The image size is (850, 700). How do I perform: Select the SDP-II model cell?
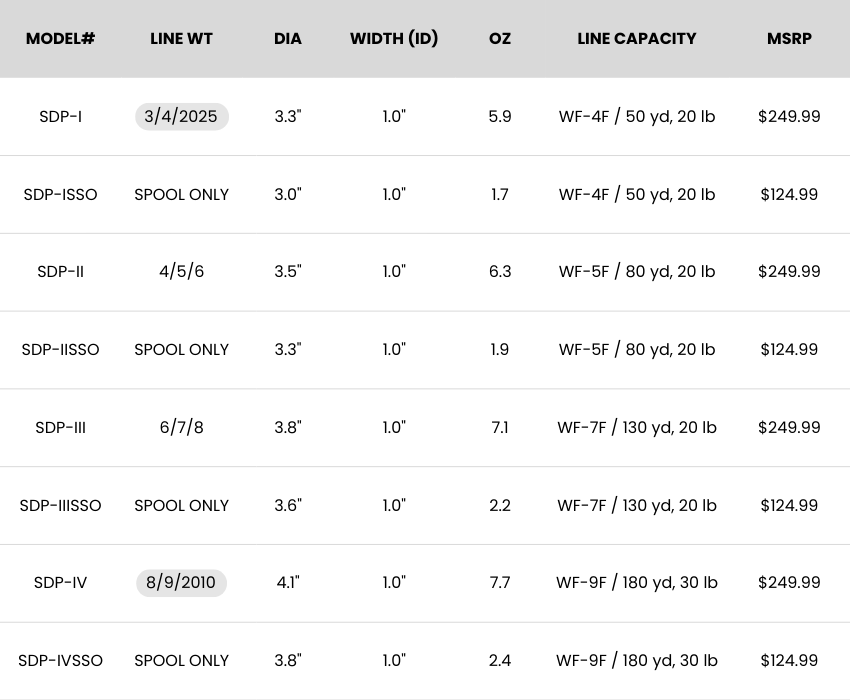[x=60, y=272]
